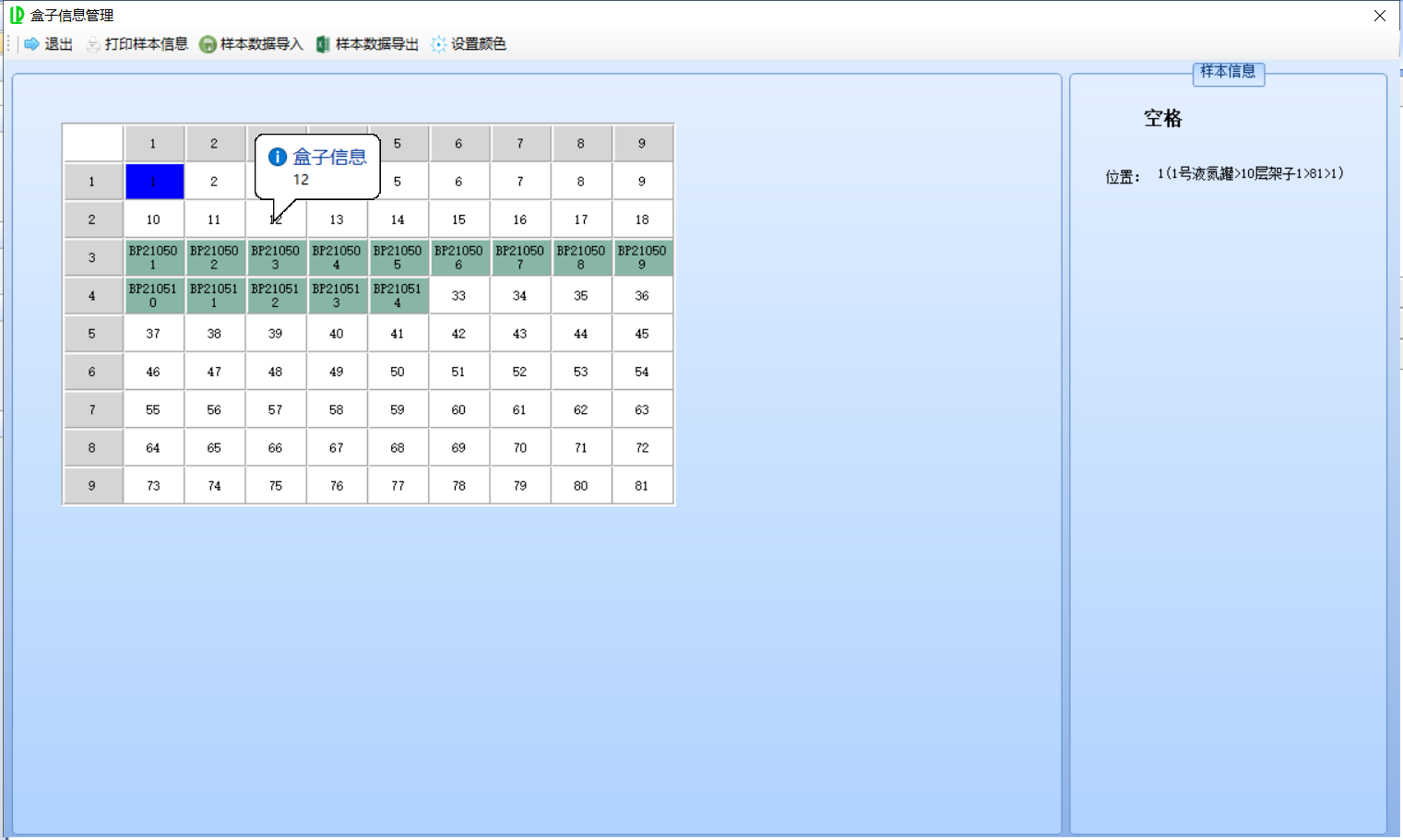The height and width of the screenshot is (840, 1403).
Task: Click row header 5
Action: [93, 334]
